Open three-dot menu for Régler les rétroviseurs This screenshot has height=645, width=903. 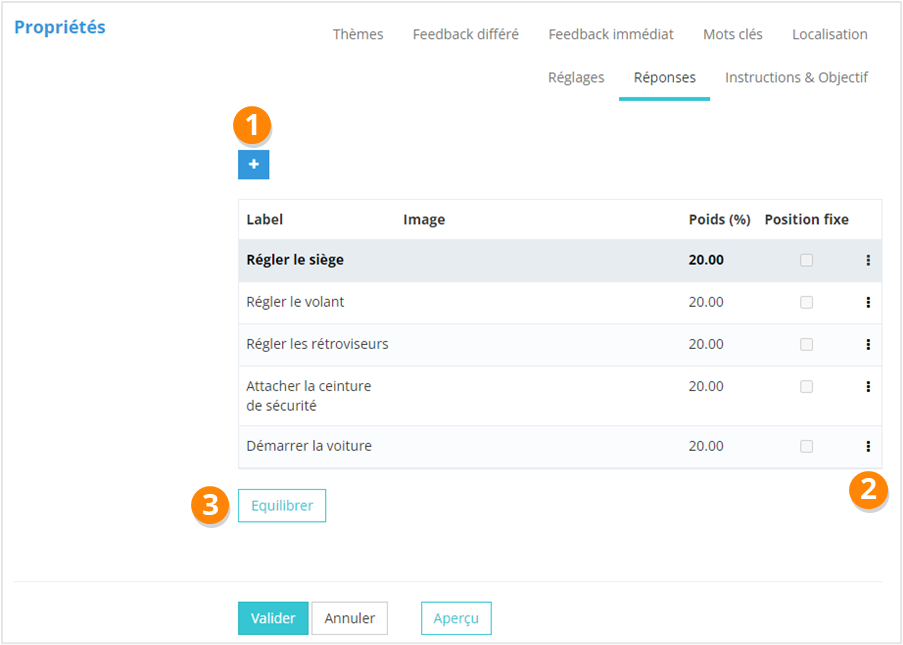click(867, 344)
